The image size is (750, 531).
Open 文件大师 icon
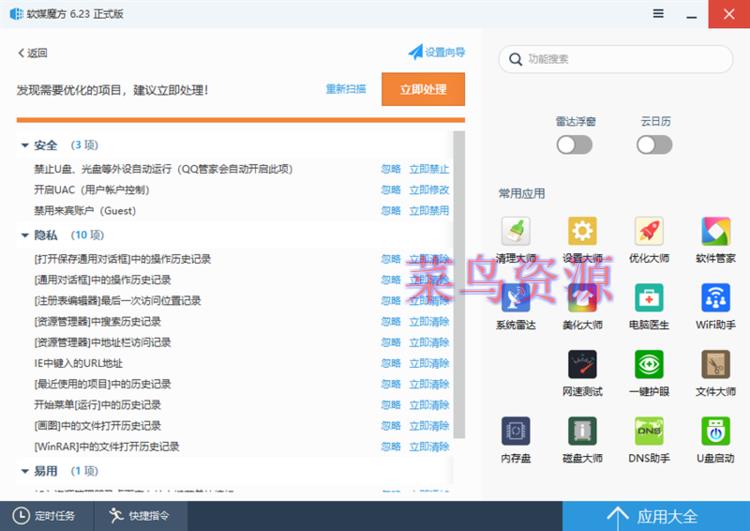click(x=716, y=365)
